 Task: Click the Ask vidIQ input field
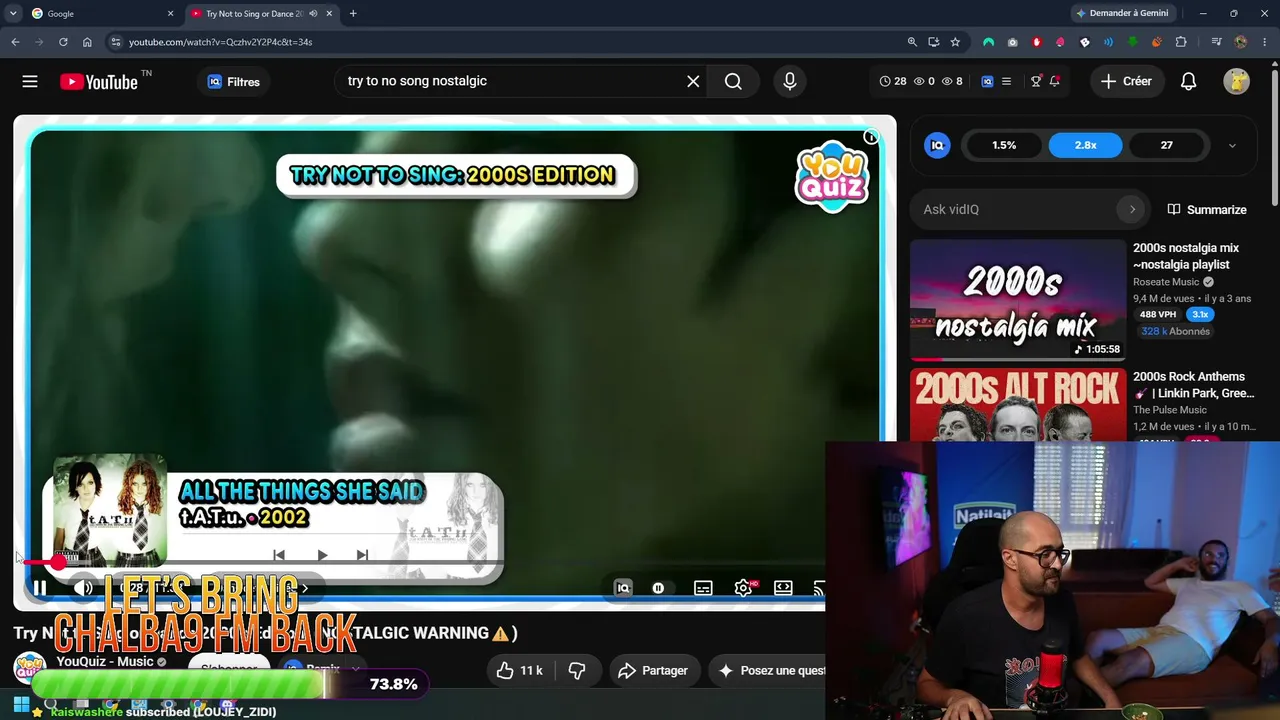[1016, 209]
